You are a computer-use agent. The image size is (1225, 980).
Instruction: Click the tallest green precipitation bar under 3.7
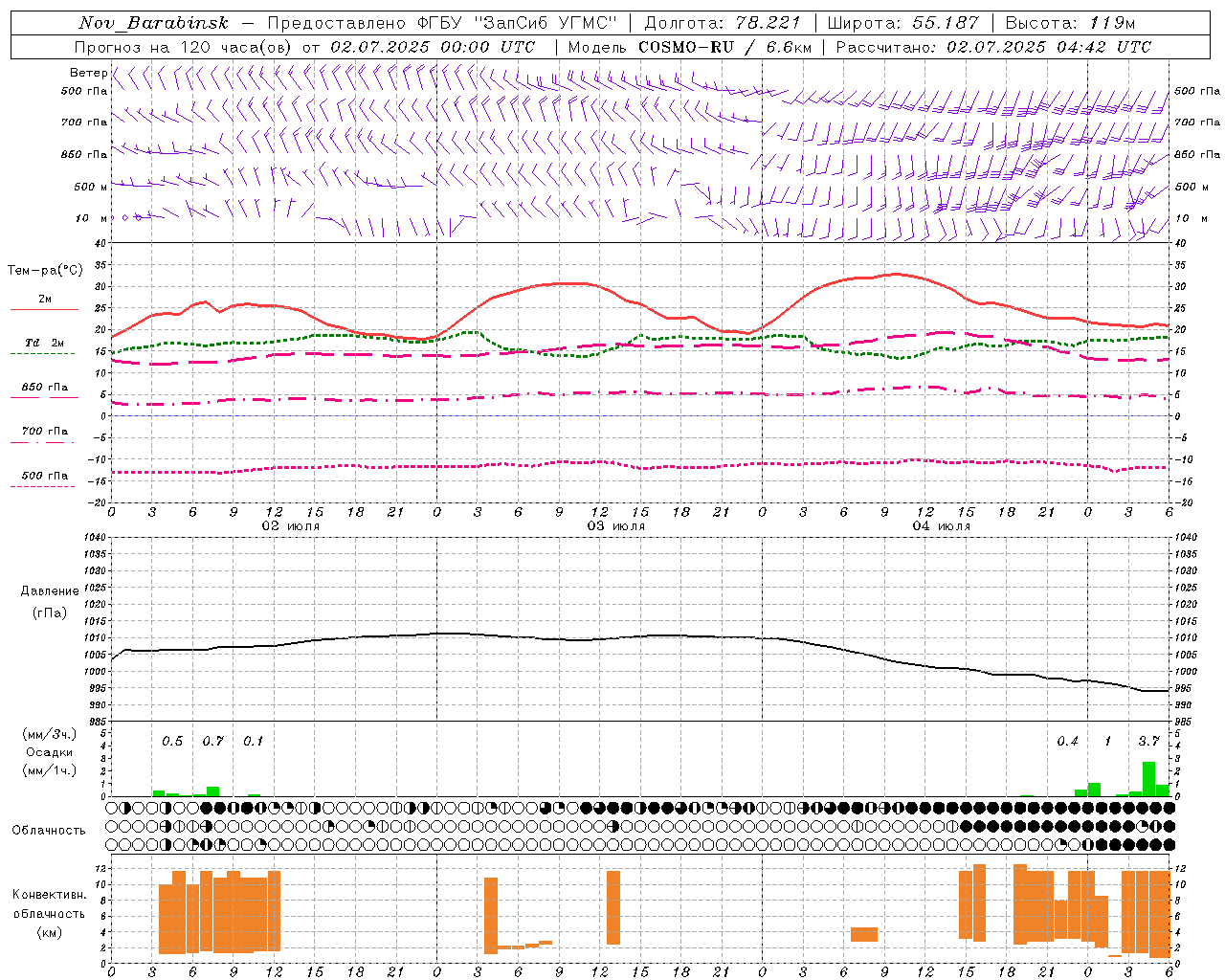coord(1148,779)
